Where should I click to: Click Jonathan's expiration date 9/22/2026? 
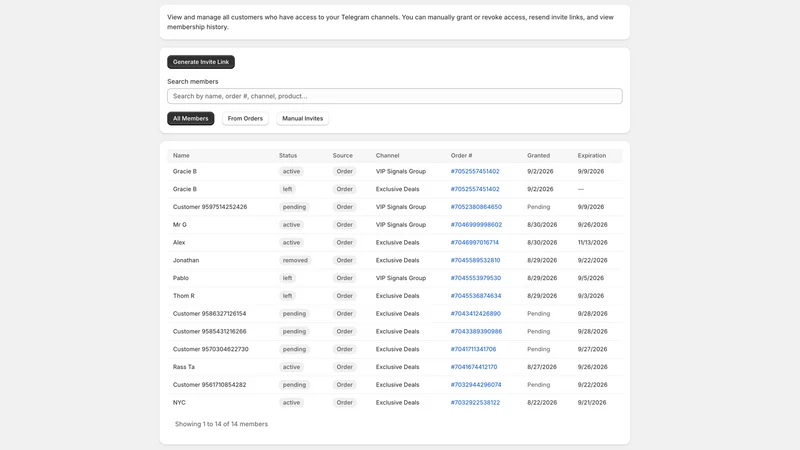(592, 260)
